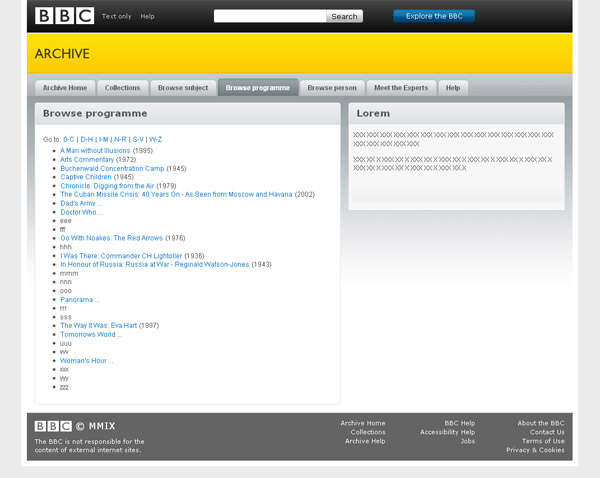This screenshot has width=600, height=478.
Task: Open Browse subject tab
Action: pyautogui.click(x=183, y=88)
